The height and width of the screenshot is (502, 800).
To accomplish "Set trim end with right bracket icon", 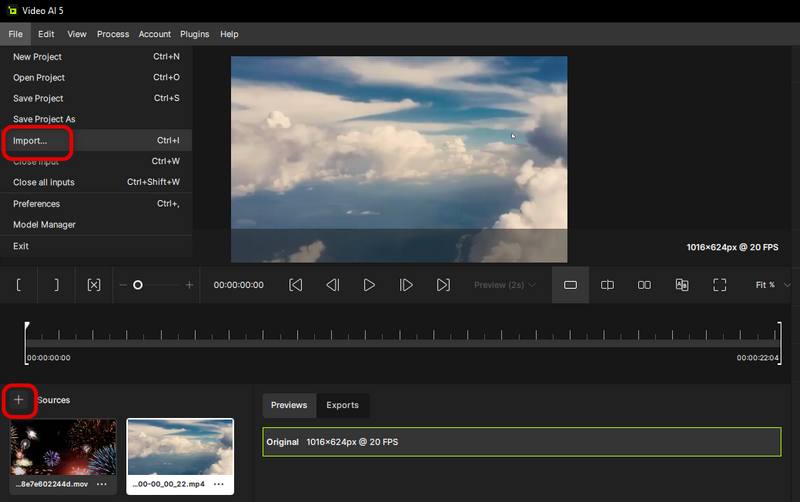I will 56,285.
